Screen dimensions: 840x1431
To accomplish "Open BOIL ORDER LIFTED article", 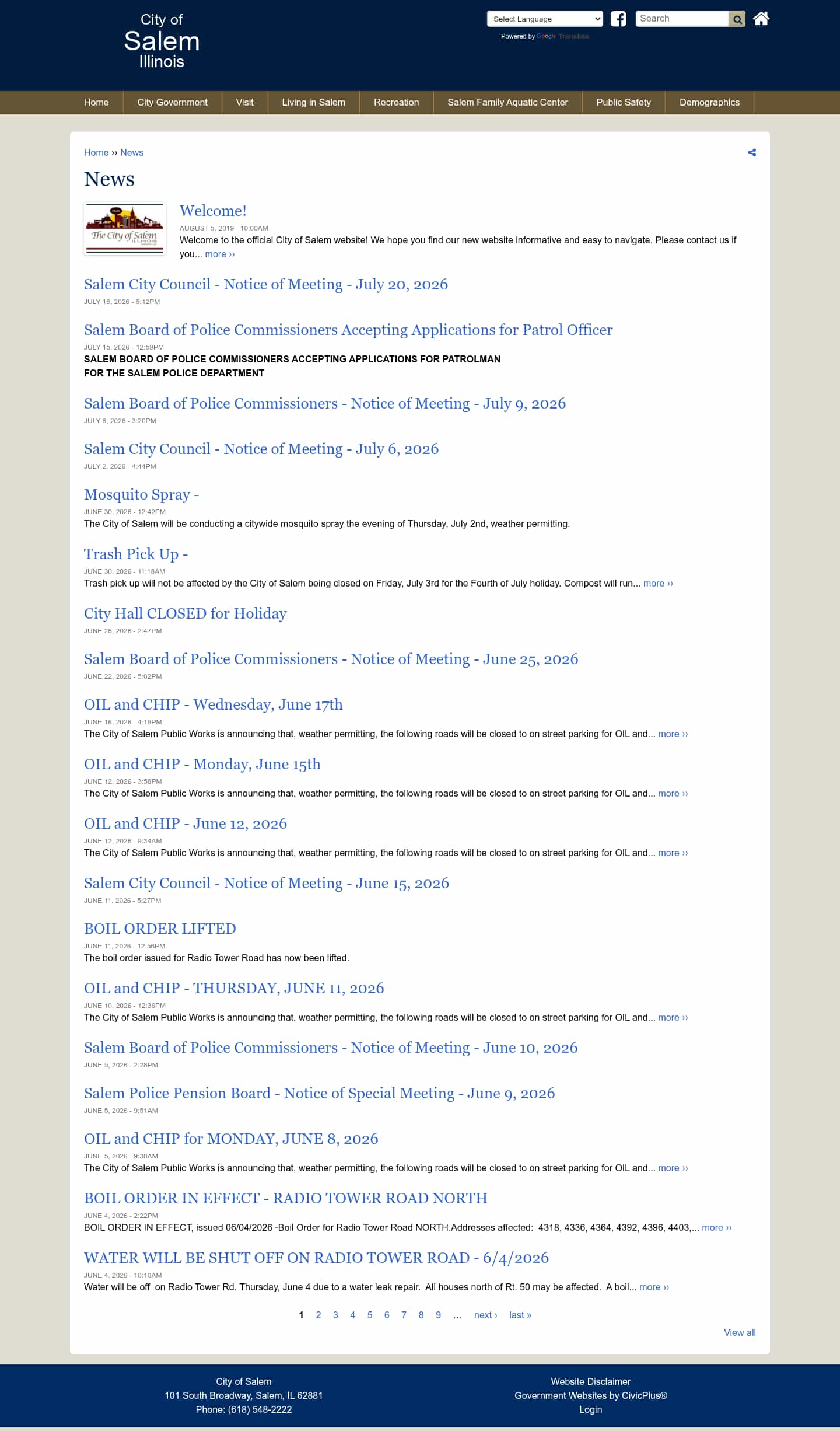I will (x=160, y=929).
